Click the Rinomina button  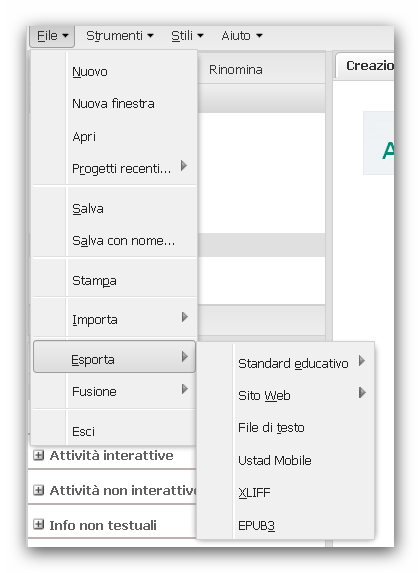(x=236, y=69)
